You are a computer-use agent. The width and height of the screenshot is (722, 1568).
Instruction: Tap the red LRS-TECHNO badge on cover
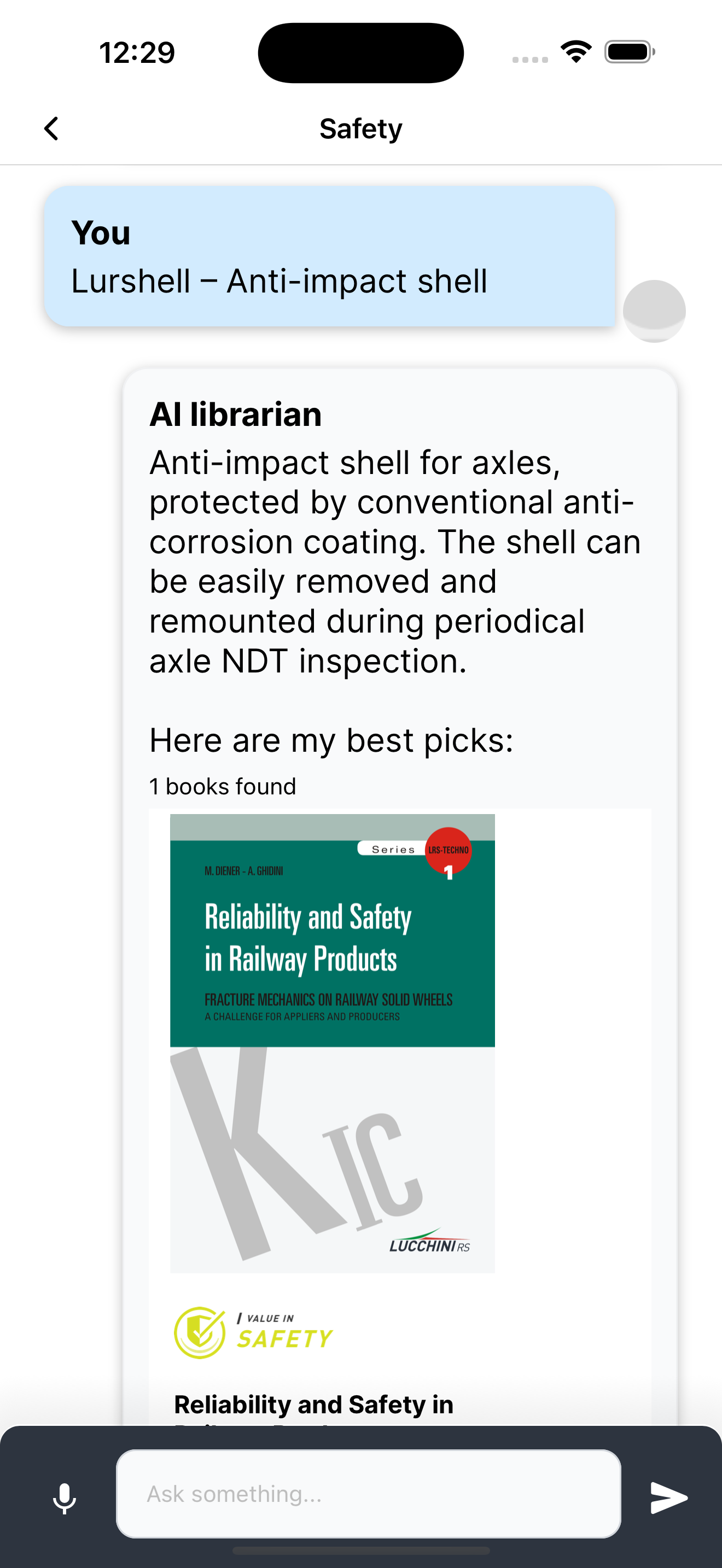click(449, 851)
